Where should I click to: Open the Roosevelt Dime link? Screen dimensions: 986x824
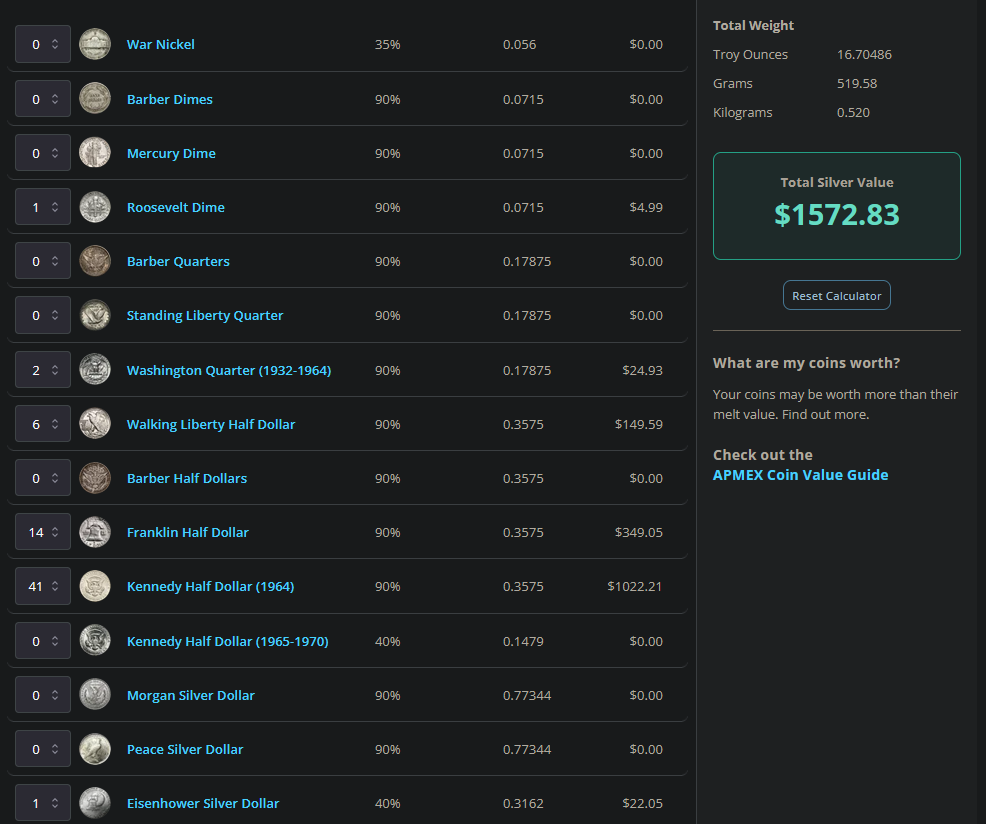[x=175, y=207]
